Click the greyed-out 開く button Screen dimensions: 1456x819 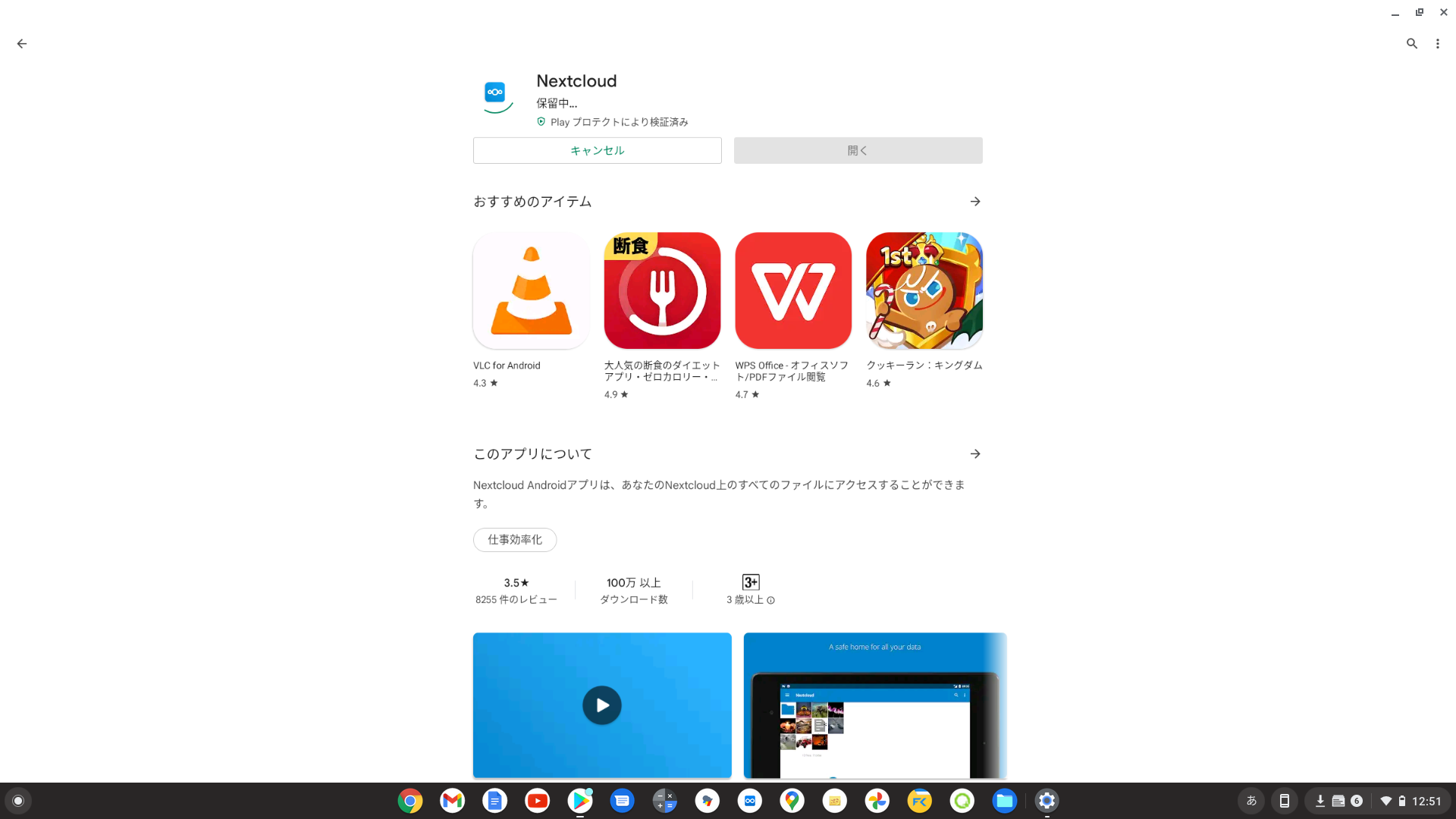coord(858,151)
